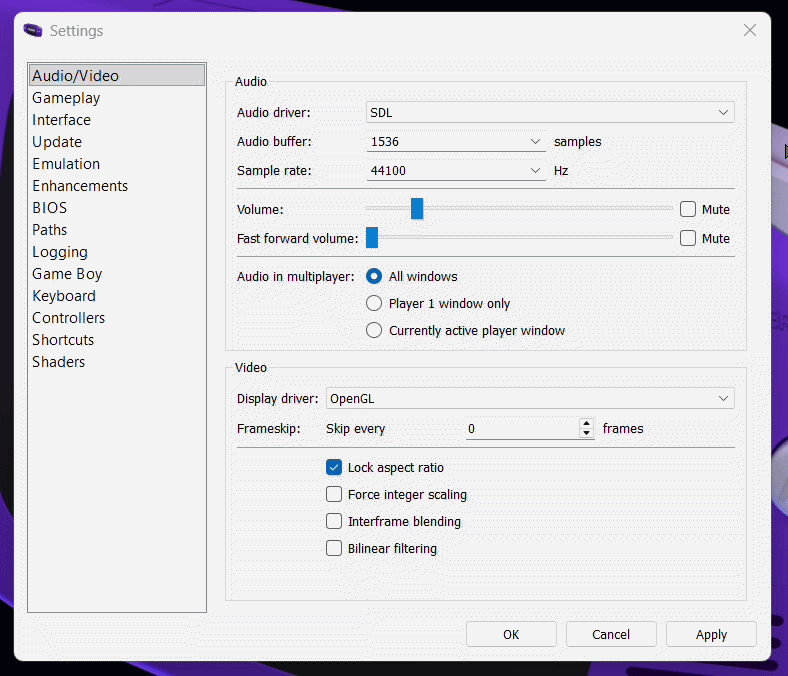This screenshot has height=676, width=788.
Task: Switch to the Update settings page
Action: [x=117, y=142]
